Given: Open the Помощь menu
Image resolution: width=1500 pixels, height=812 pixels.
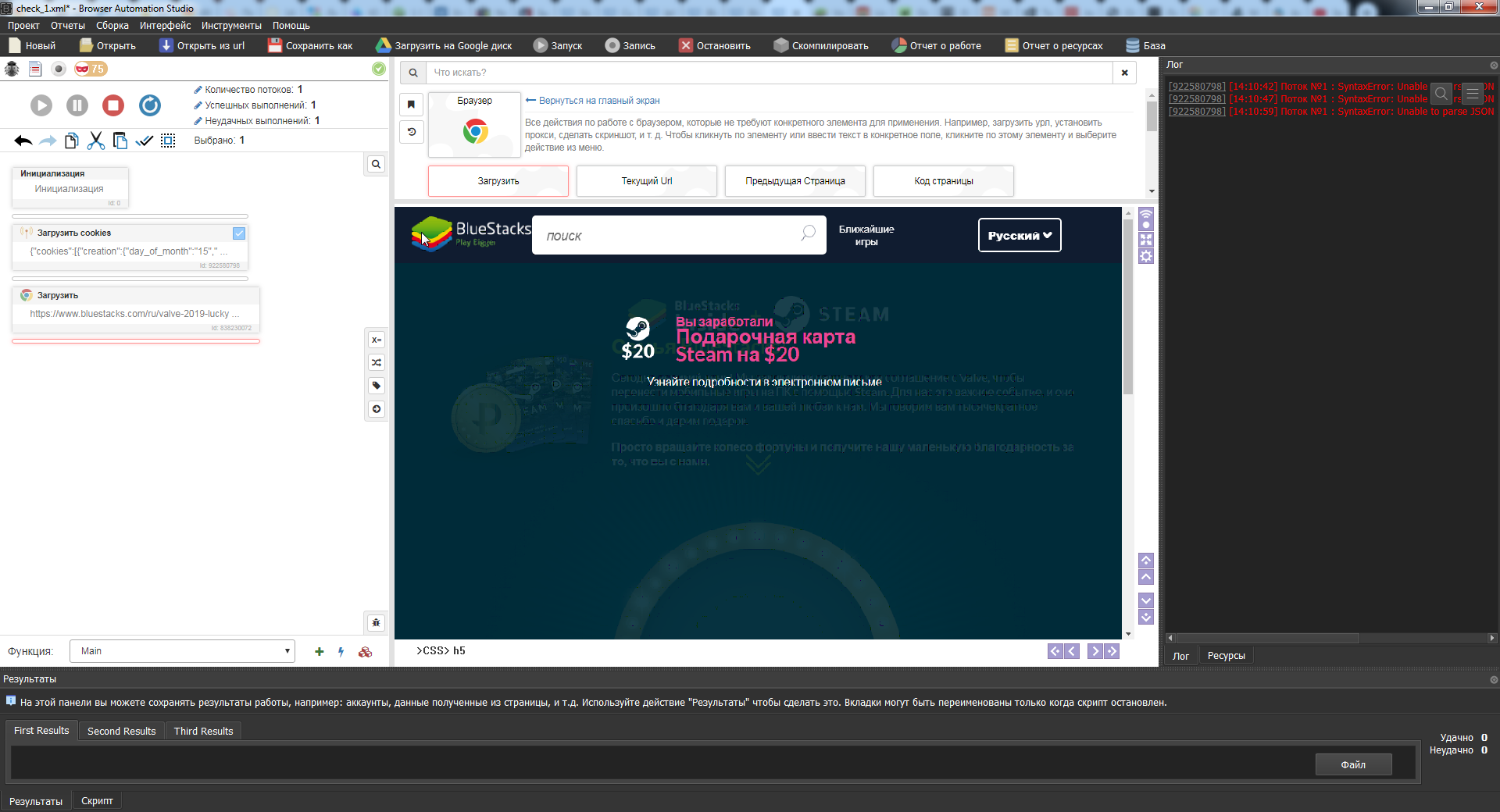Looking at the screenshot, I should tap(291, 25).
